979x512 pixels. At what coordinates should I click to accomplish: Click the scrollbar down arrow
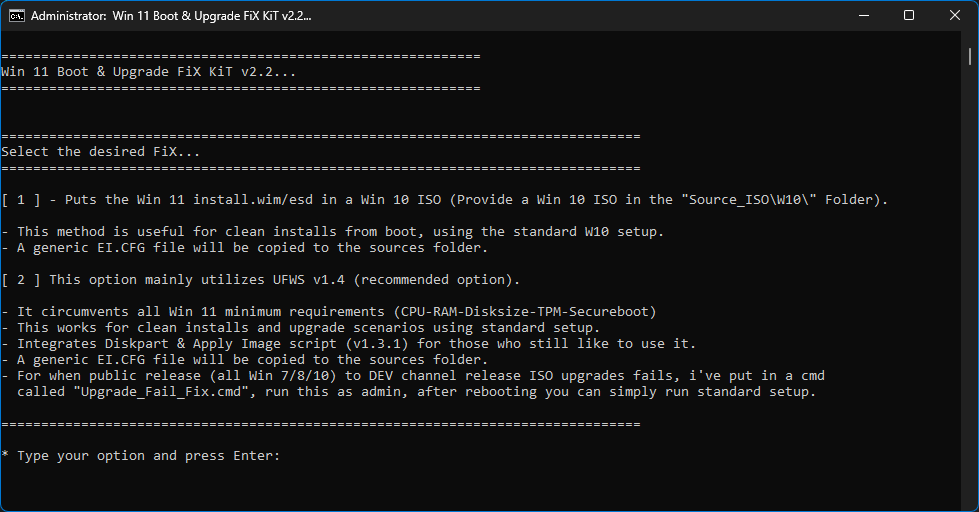tap(971, 502)
